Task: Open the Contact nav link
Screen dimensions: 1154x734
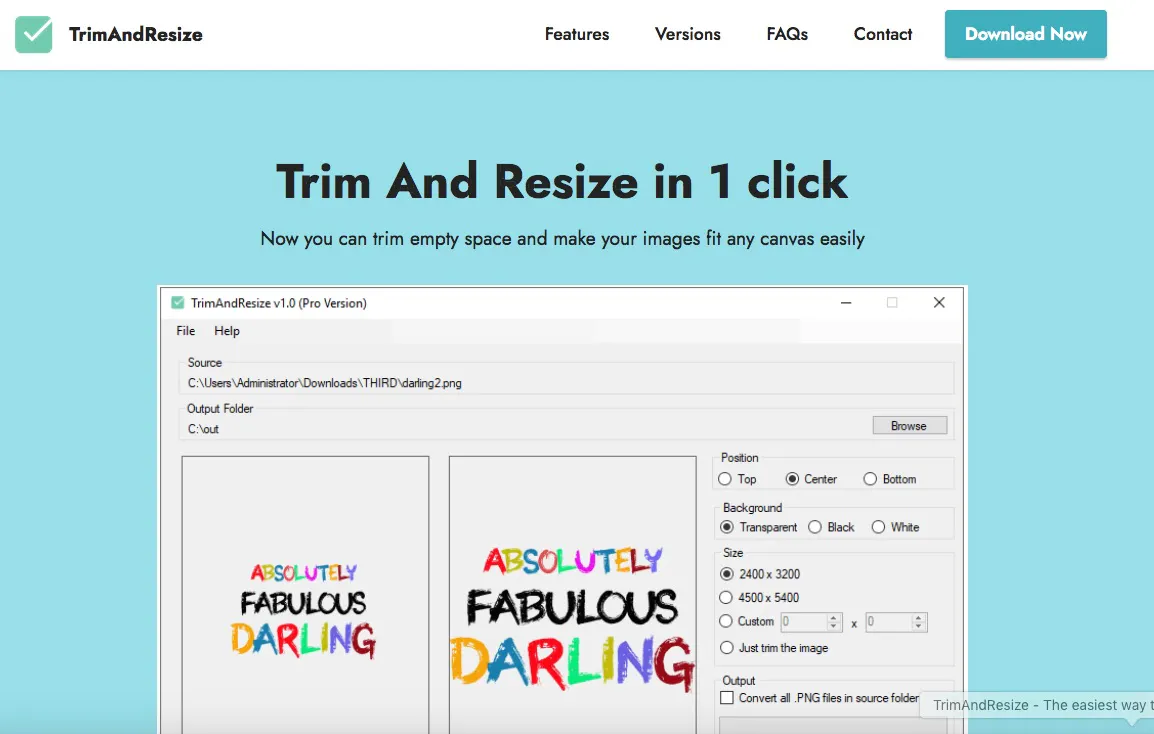Action: 882,34
